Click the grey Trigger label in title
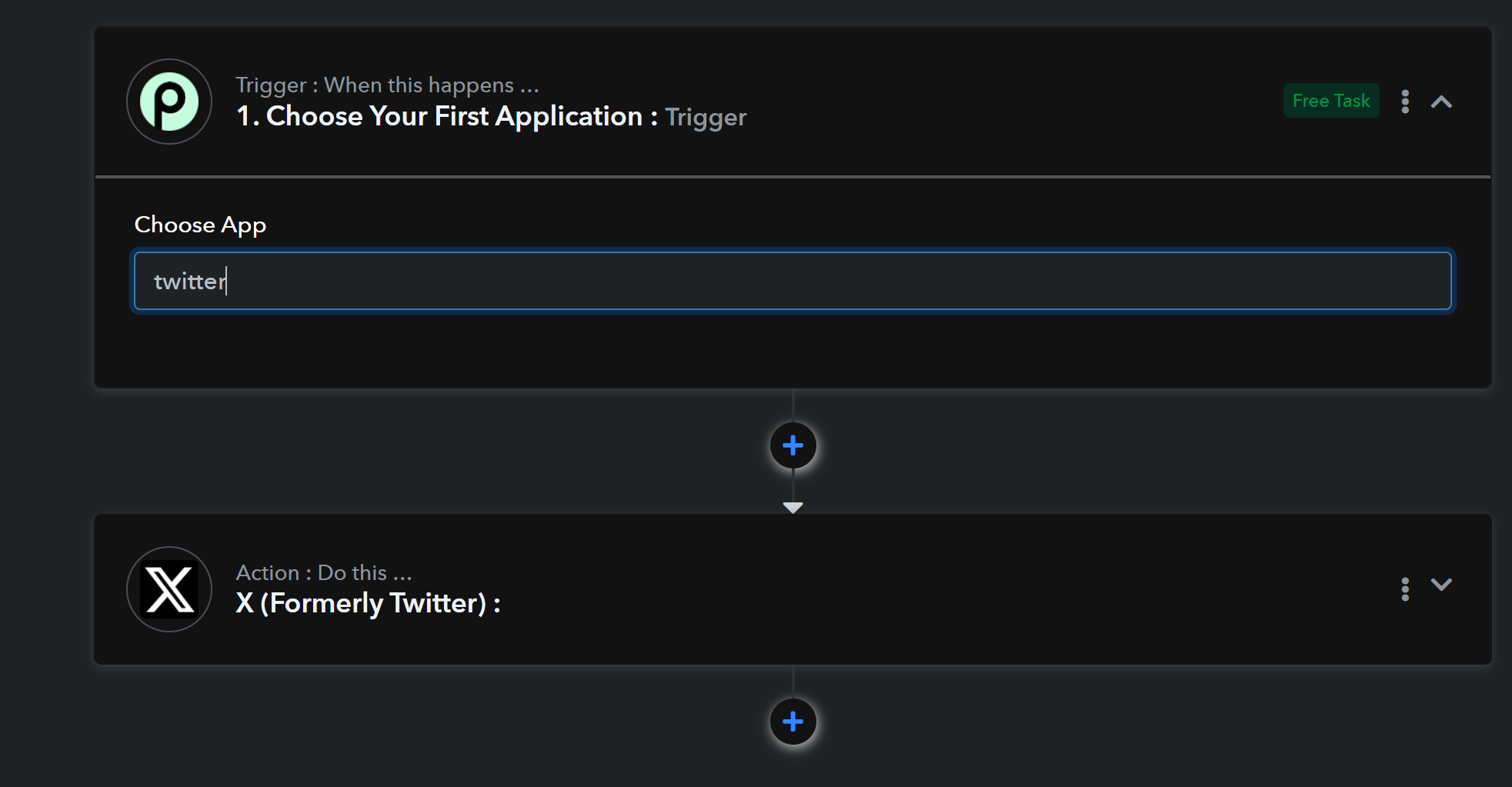This screenshot has width=1512, height=787. pos(706,117)
